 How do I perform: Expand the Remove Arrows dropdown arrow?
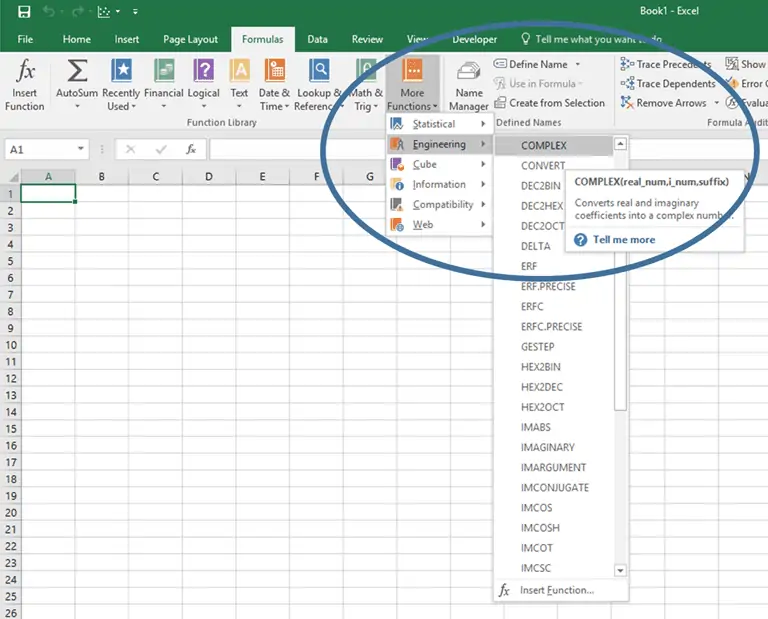tap(717, 103)
